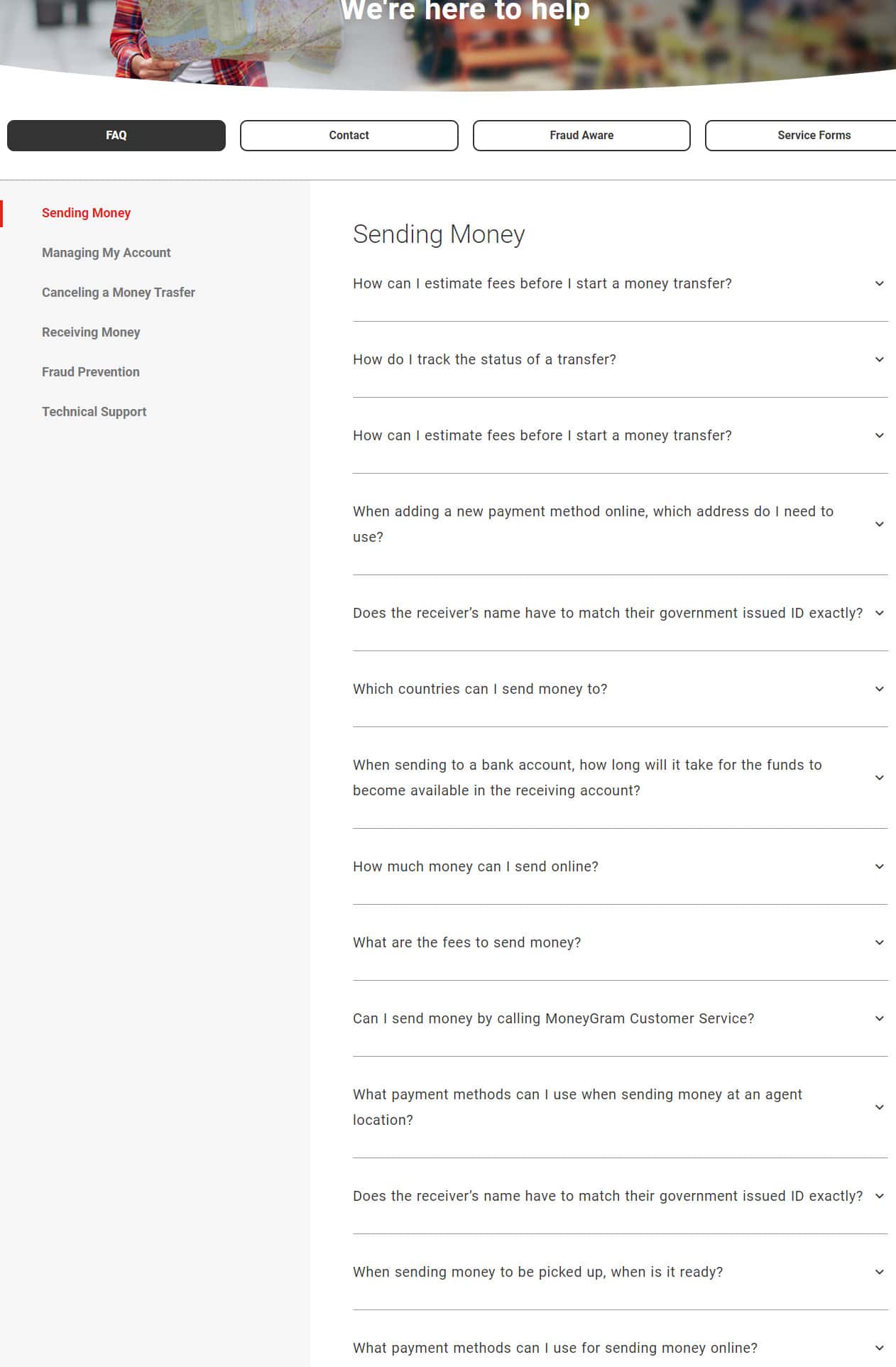The width and height of the screenshot is (896, 1367).
Task: Open the Service Forms tab
Action: coord(813,136)
